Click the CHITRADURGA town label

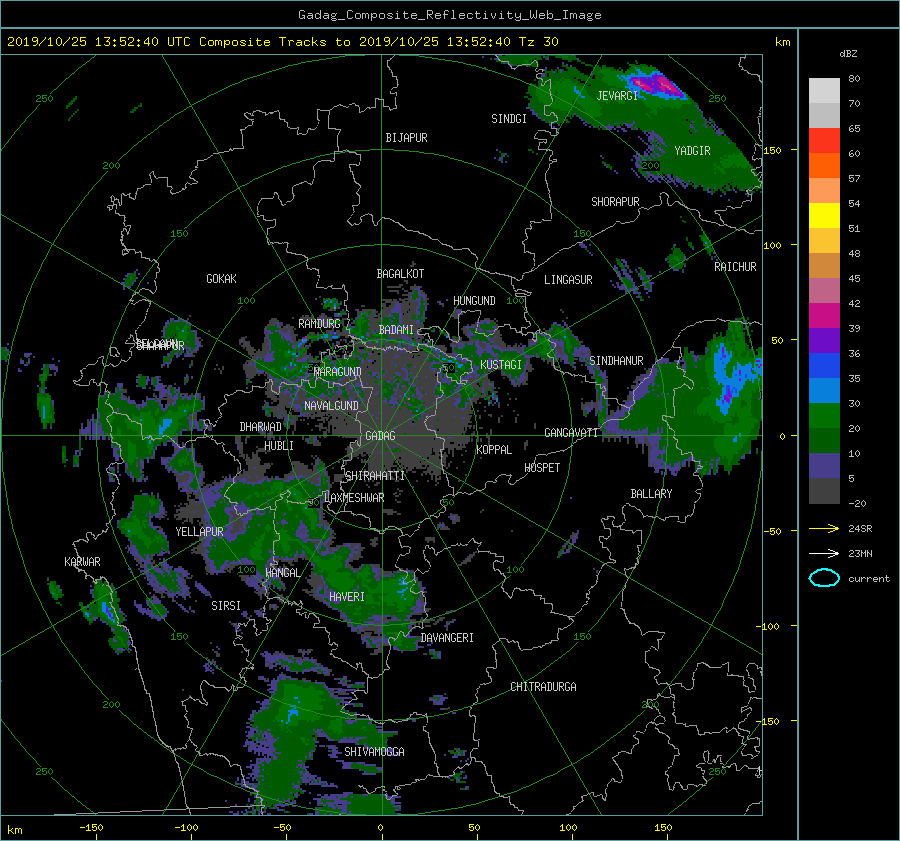tap(543, 687)
